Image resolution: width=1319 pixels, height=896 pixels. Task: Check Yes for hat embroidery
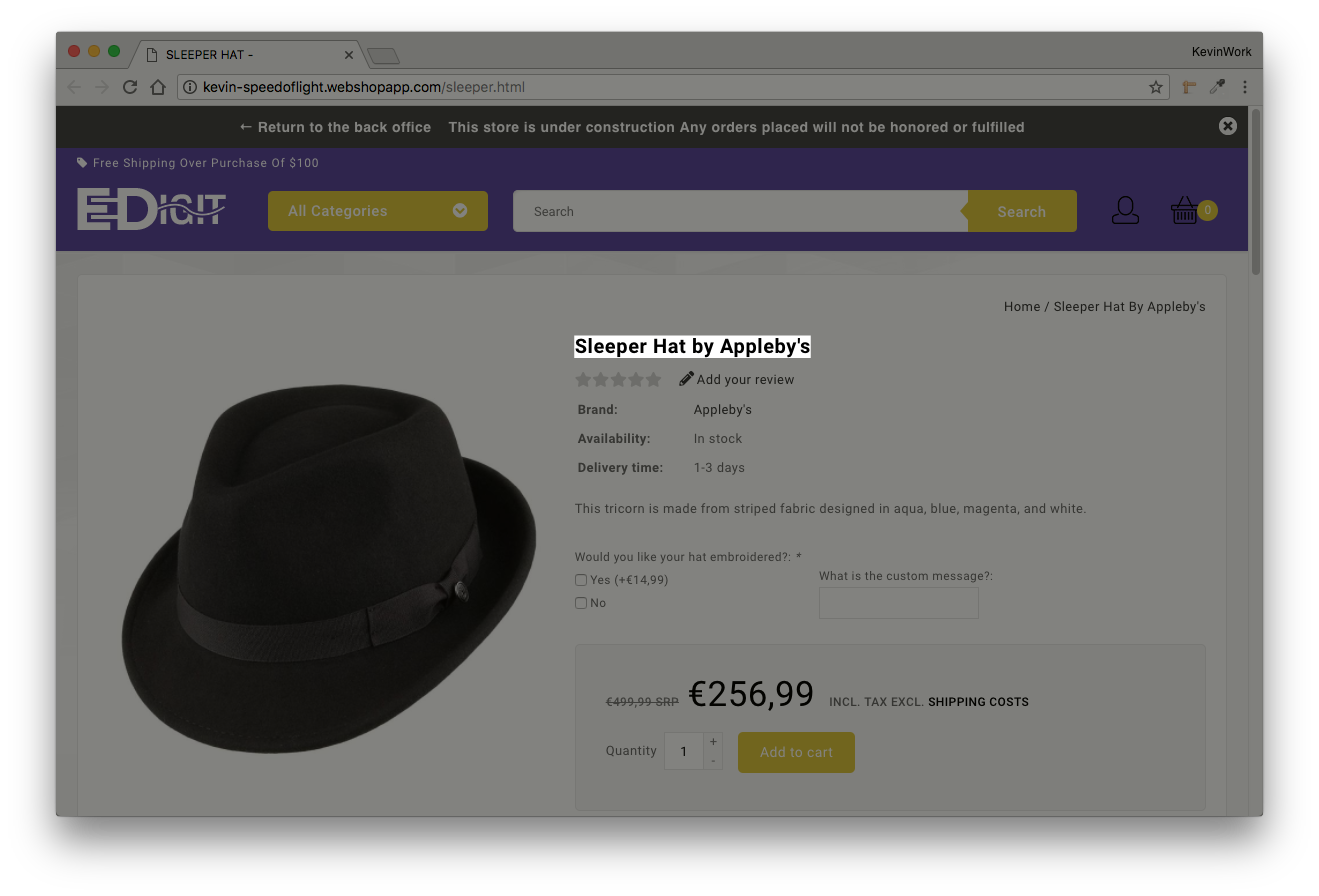click(581, 580)
